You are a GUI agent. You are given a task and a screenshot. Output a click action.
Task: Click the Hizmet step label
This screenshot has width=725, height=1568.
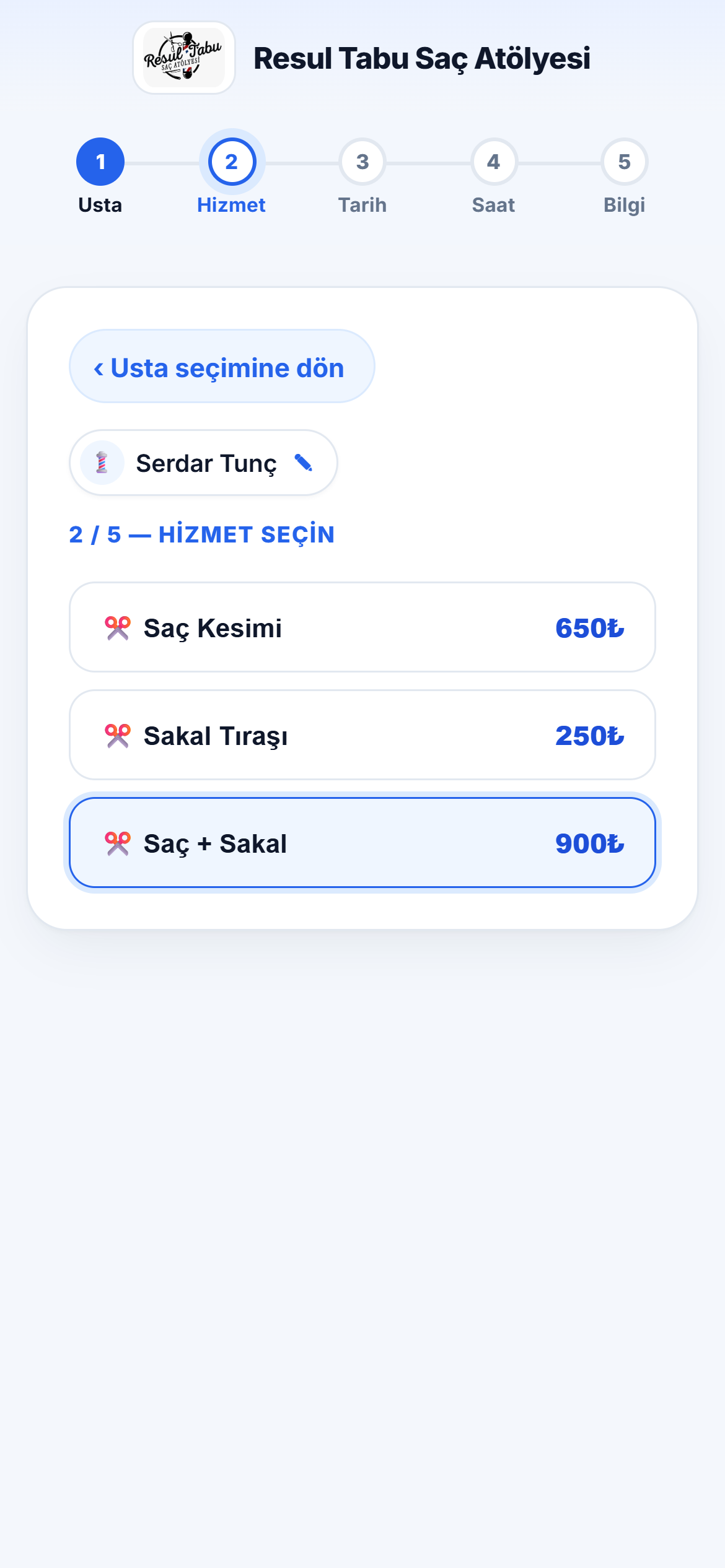[x=231, y=205]
